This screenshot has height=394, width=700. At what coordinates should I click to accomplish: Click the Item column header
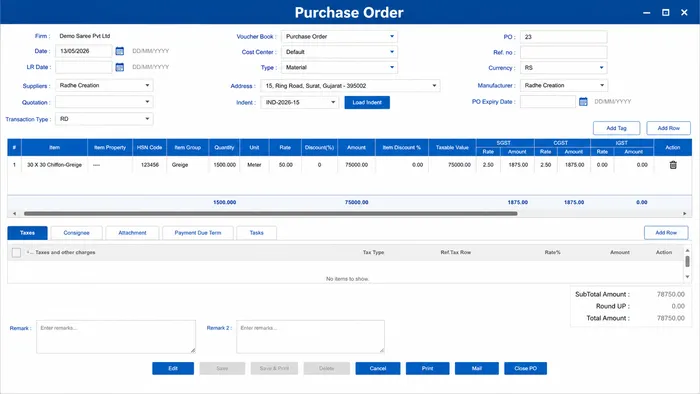click(54, 147)
